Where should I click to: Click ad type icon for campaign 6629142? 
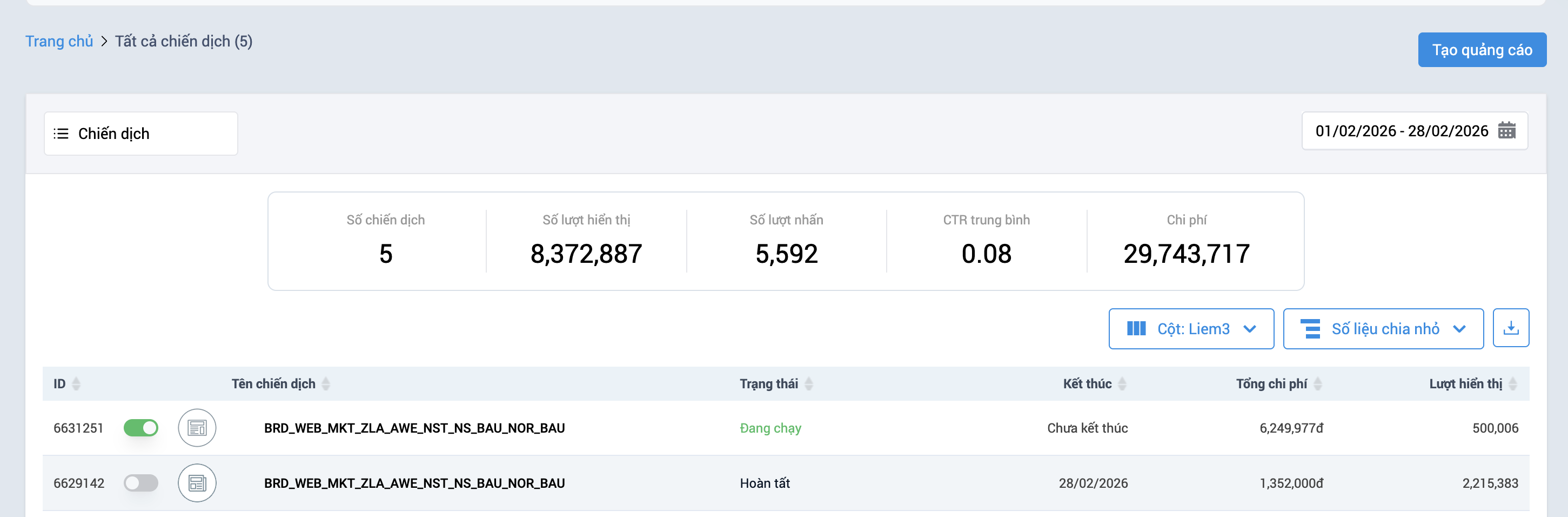pos(197,483)
